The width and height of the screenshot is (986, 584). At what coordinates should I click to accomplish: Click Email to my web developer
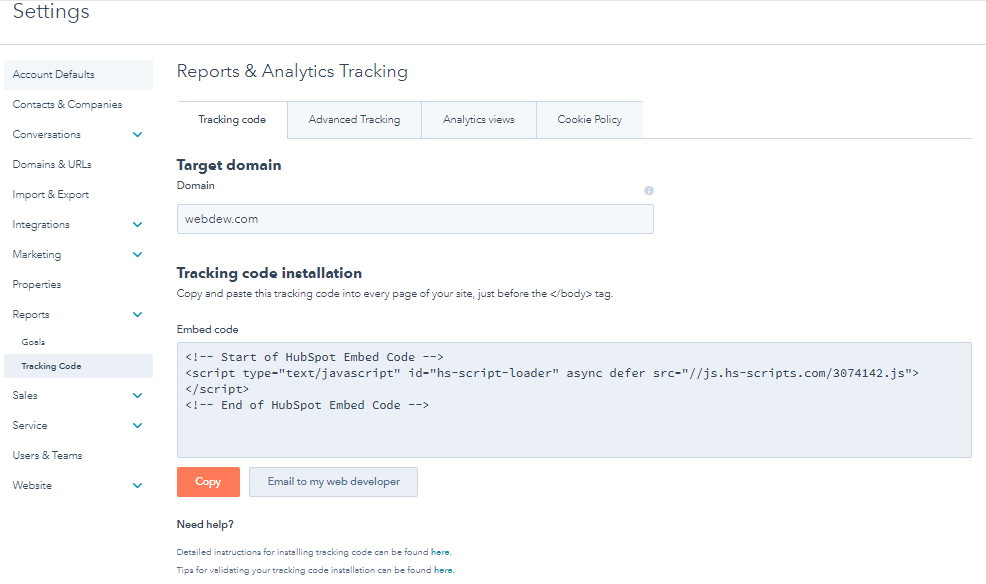pyautogui.click(x=333, y=481)
